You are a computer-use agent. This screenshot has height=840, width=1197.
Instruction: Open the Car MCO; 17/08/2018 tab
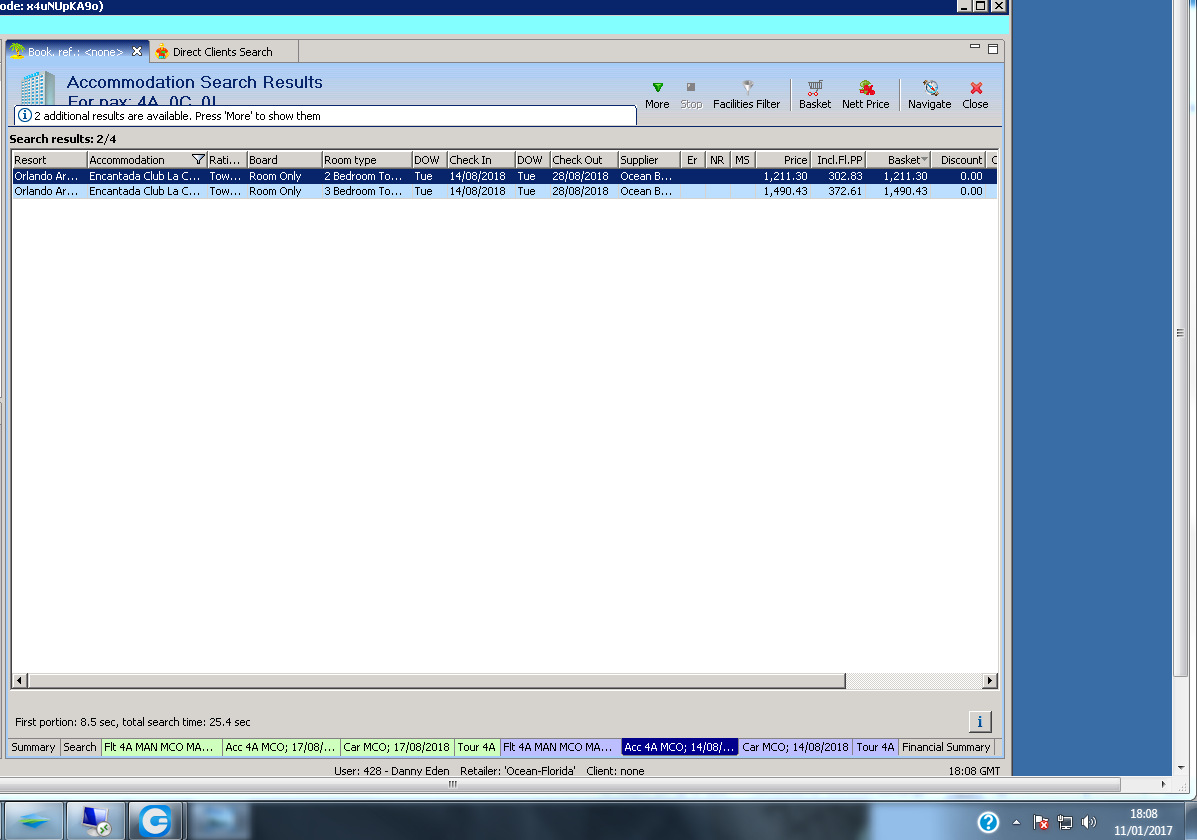(x=396, y=747)
